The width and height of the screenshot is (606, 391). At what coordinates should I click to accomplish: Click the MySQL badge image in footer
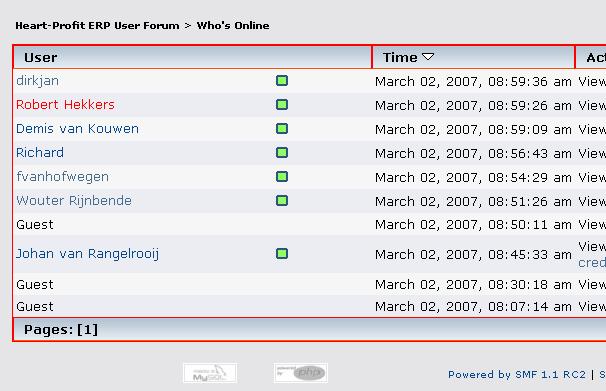coord(210,373)
